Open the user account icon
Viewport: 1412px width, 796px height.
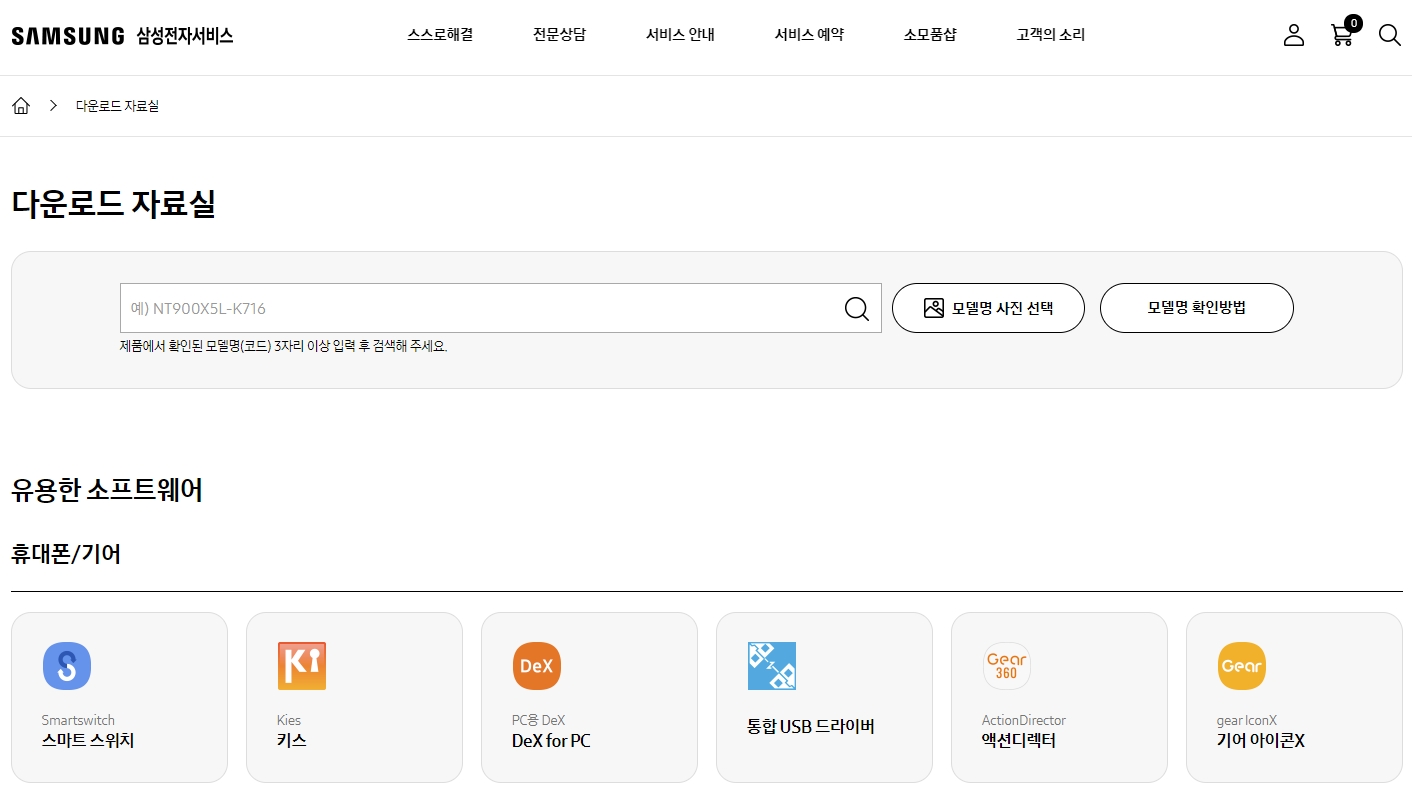point(1294,35)
